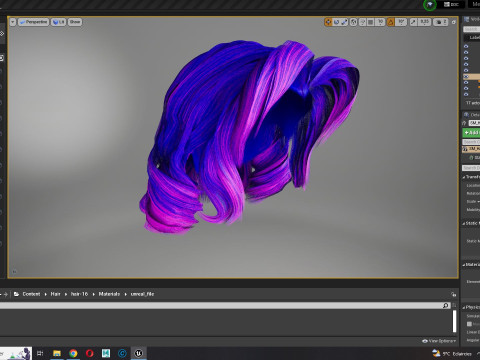Click the green Add Component button

[x=472, y=133]
